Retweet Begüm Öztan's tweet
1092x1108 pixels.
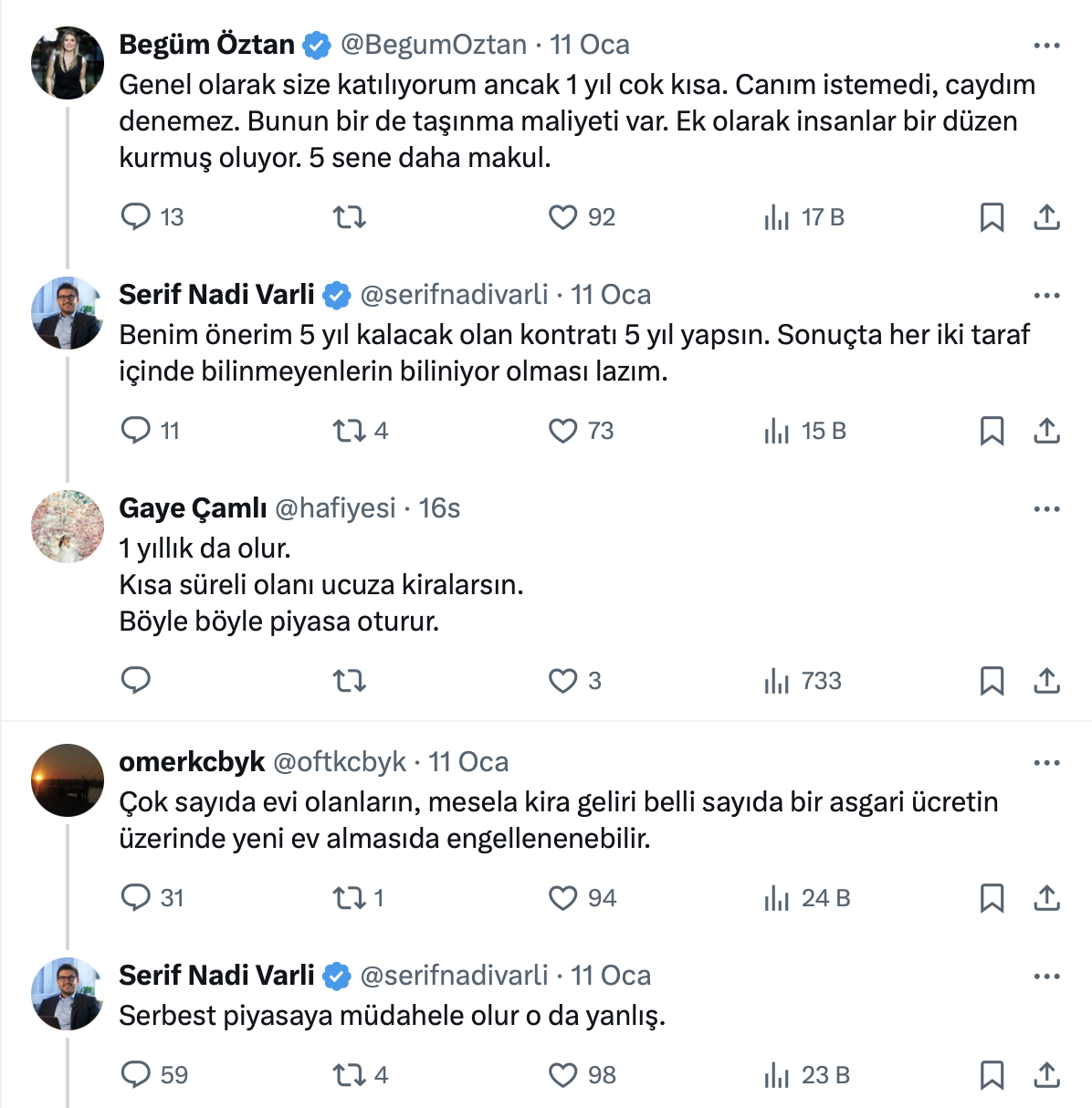(x=349, y=217)
